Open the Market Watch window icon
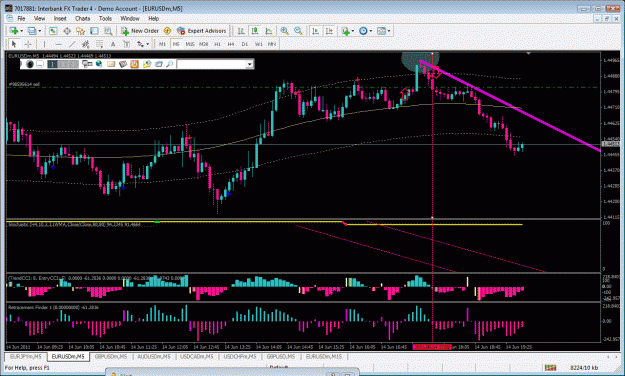 53,31
